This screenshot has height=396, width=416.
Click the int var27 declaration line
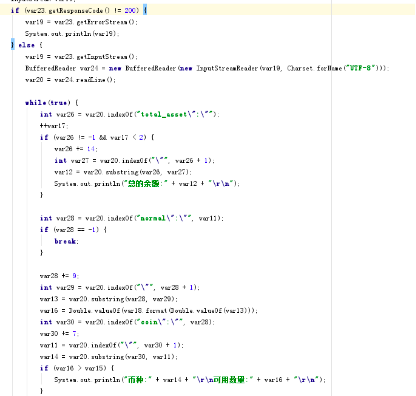coord(134,160)
